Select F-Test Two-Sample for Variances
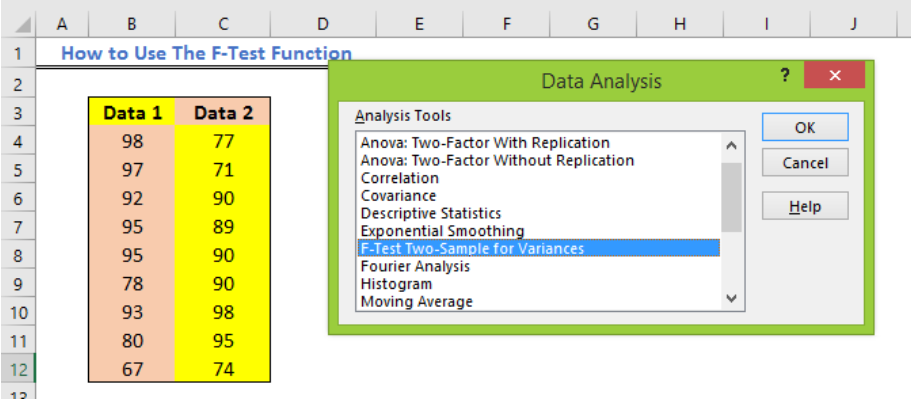911x399 pixels. [539, 249]
